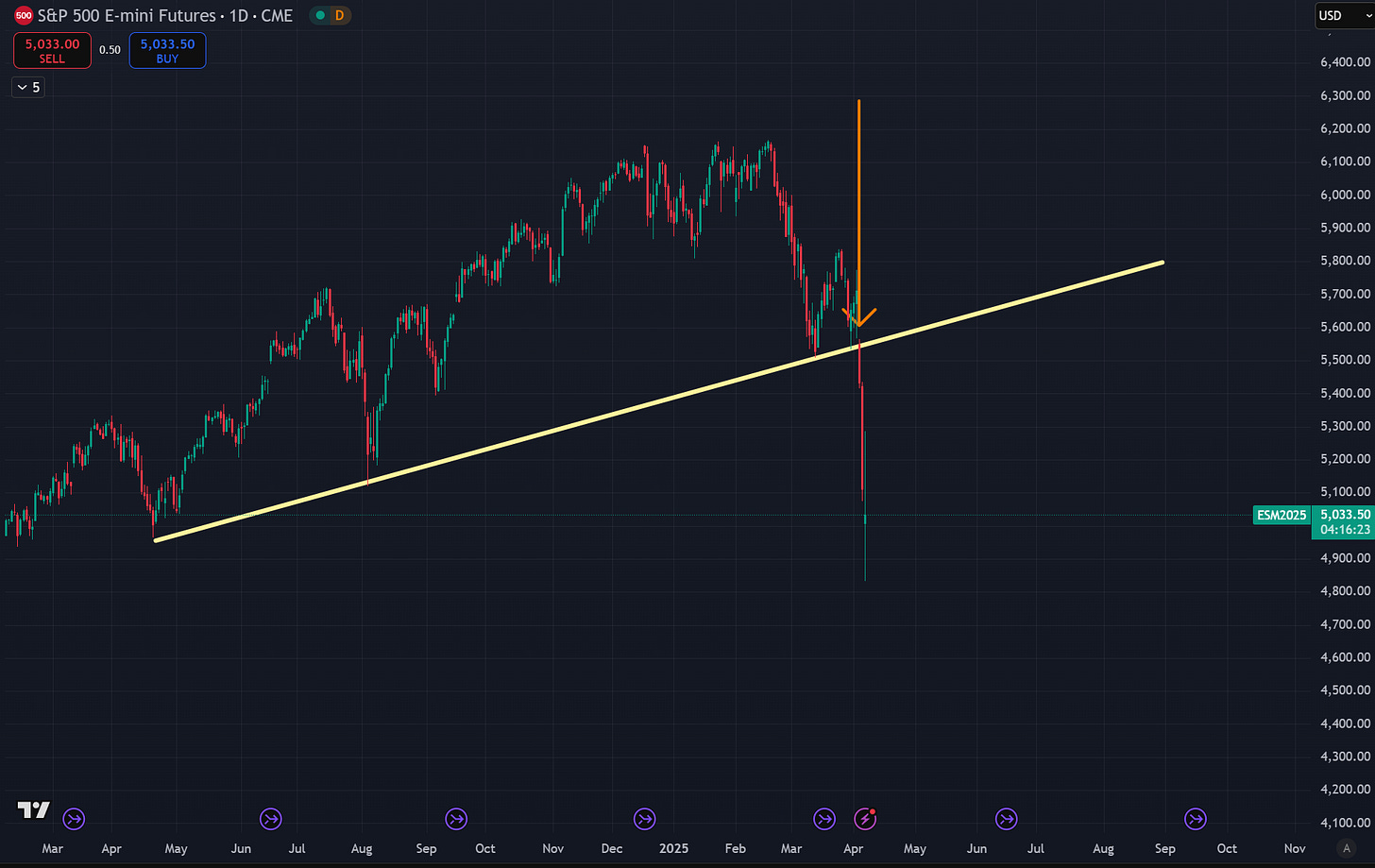Viewport: 1375px width, 868px height.
Task: Expand the collapsed 5 indicators legend
Action: (x=28, y=87)
